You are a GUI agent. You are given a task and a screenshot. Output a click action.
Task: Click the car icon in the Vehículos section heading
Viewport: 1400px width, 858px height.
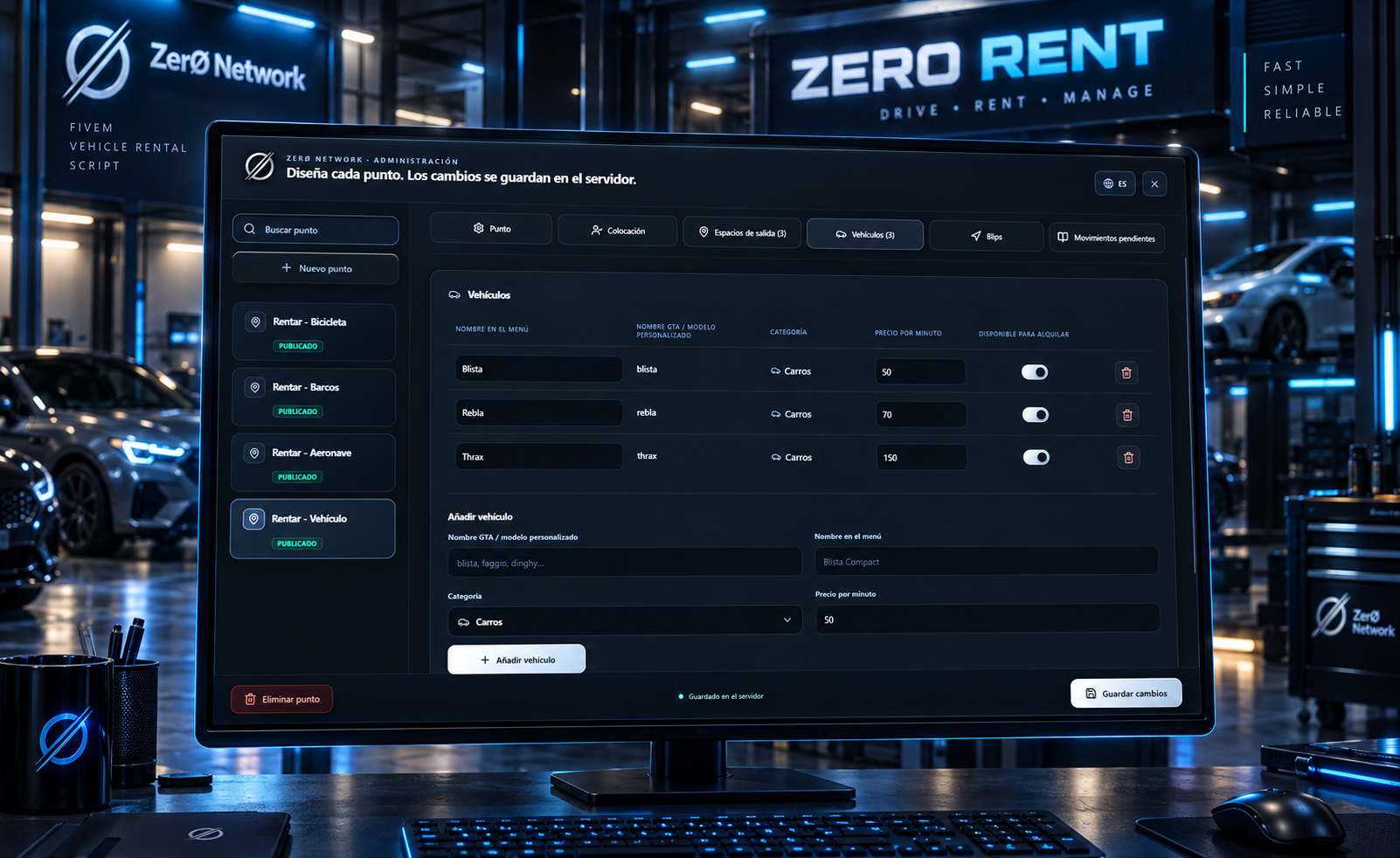pyautogui.click(x=454, y=295)
